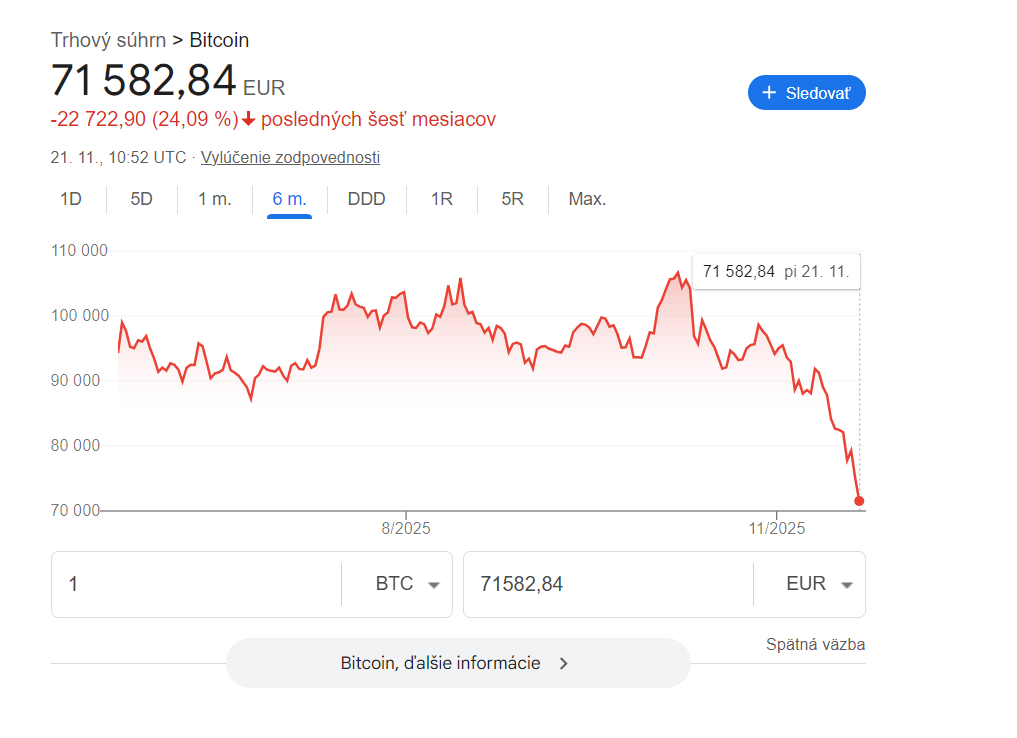Click the Spätná väzba feedback link

pyautogui.click(x=815, y=645)
